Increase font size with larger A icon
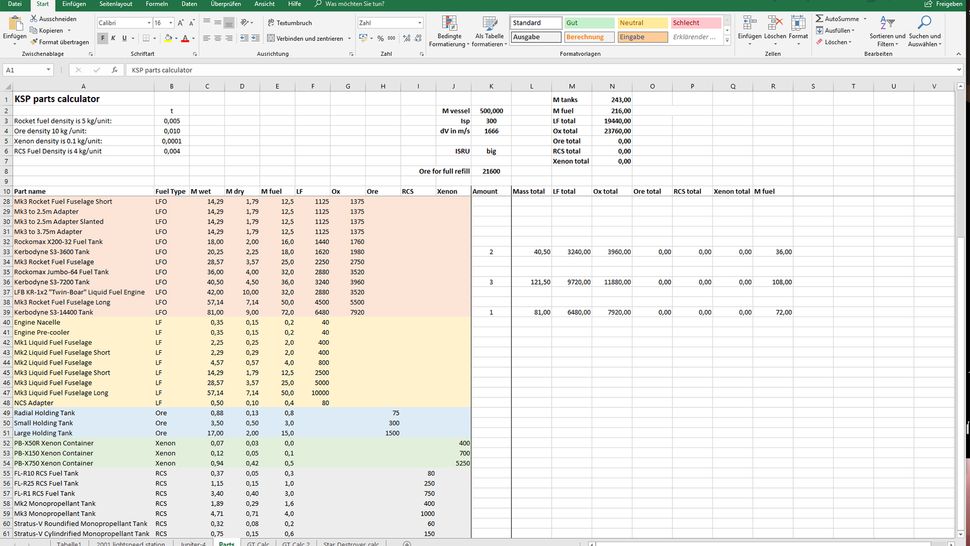The width and height of the screenshot is (970, 546). pyautogui.click(x=181, y=23)
